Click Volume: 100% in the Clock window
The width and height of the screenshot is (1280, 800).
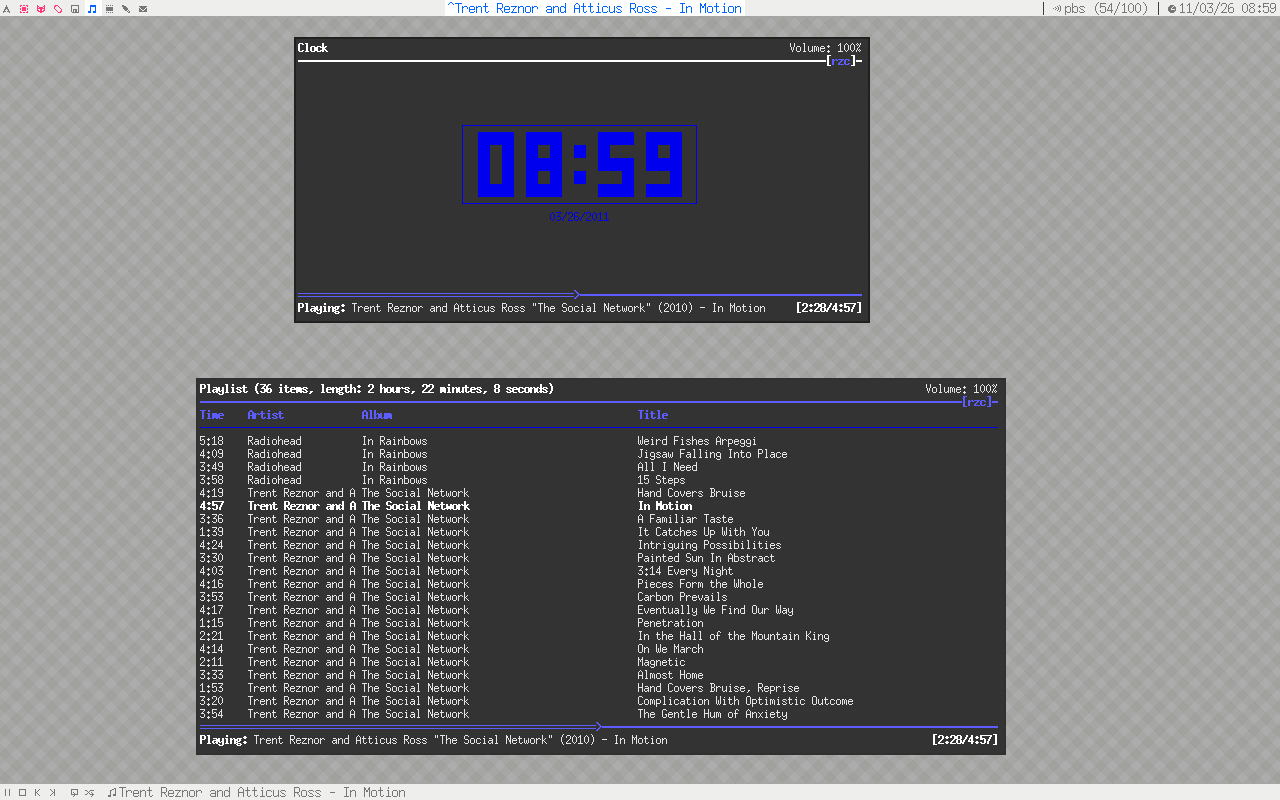pyautogui.click(x=825, y=48)
